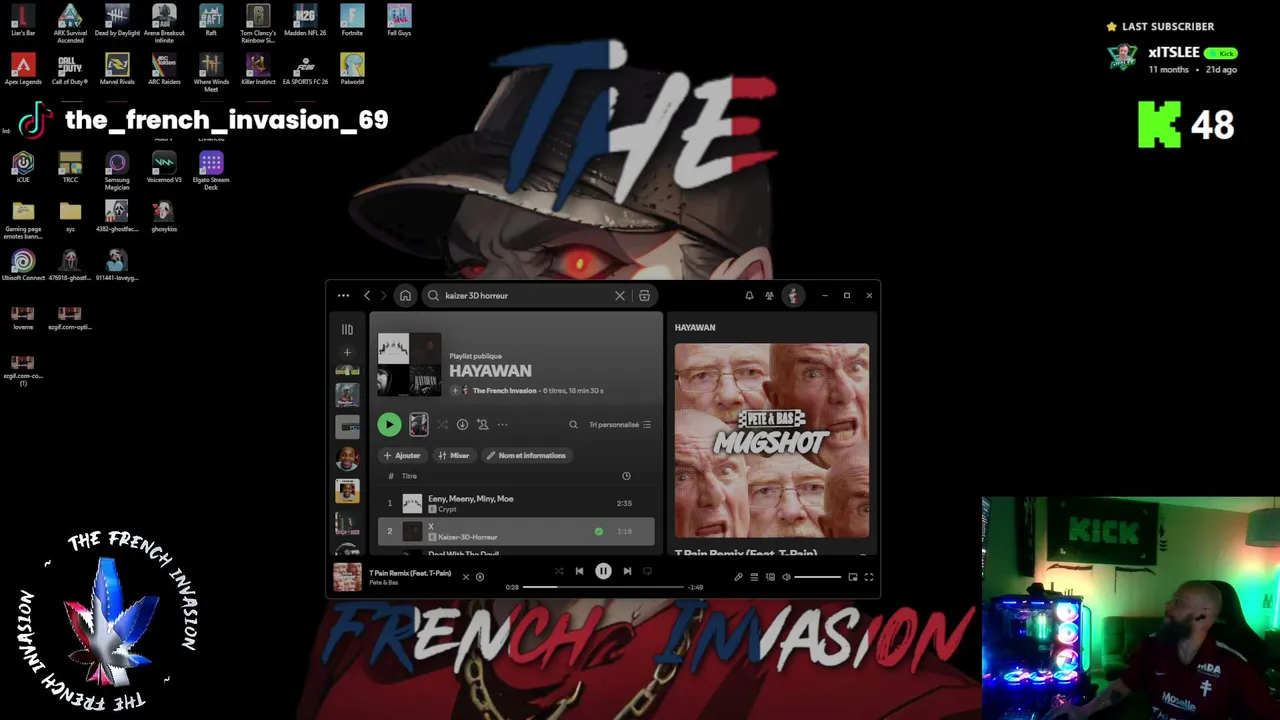The width and height of the screenshot is (1280, 720).
Task: Click the Mixer button
Action: tap(454, 455)
